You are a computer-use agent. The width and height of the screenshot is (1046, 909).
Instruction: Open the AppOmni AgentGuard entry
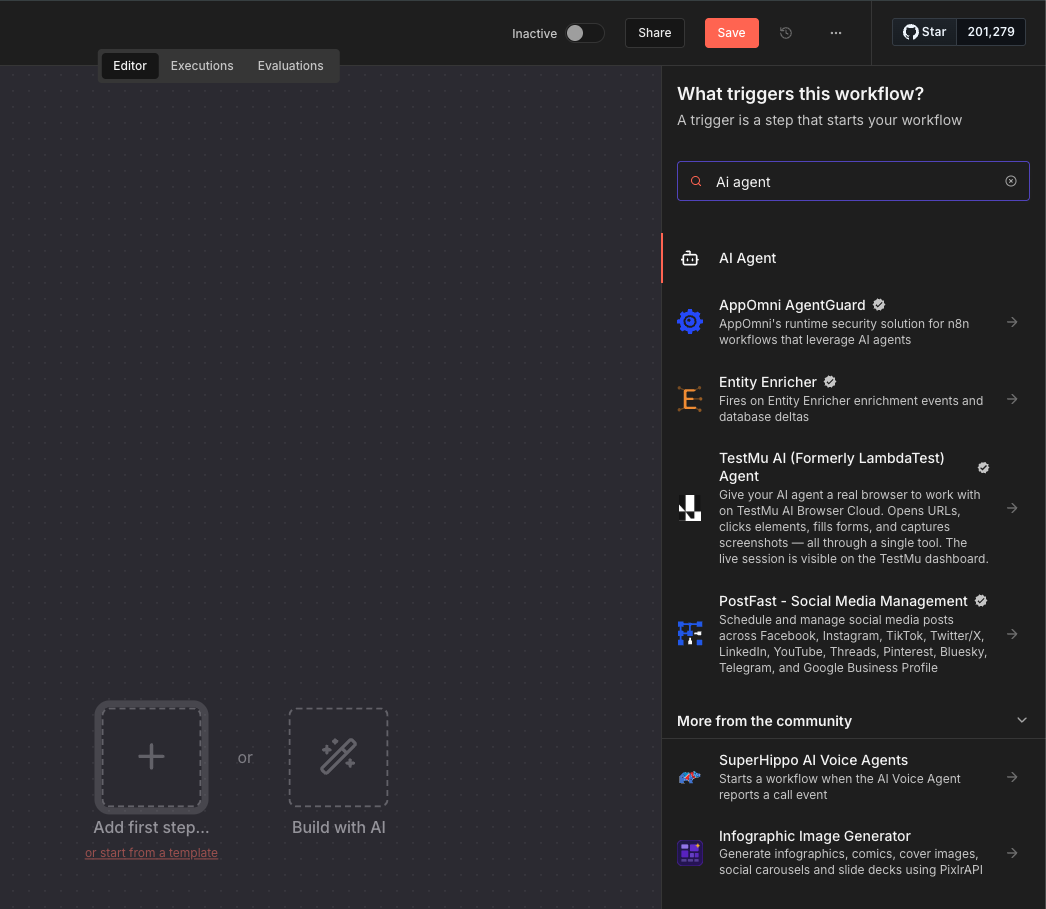[x=853, y=321]
